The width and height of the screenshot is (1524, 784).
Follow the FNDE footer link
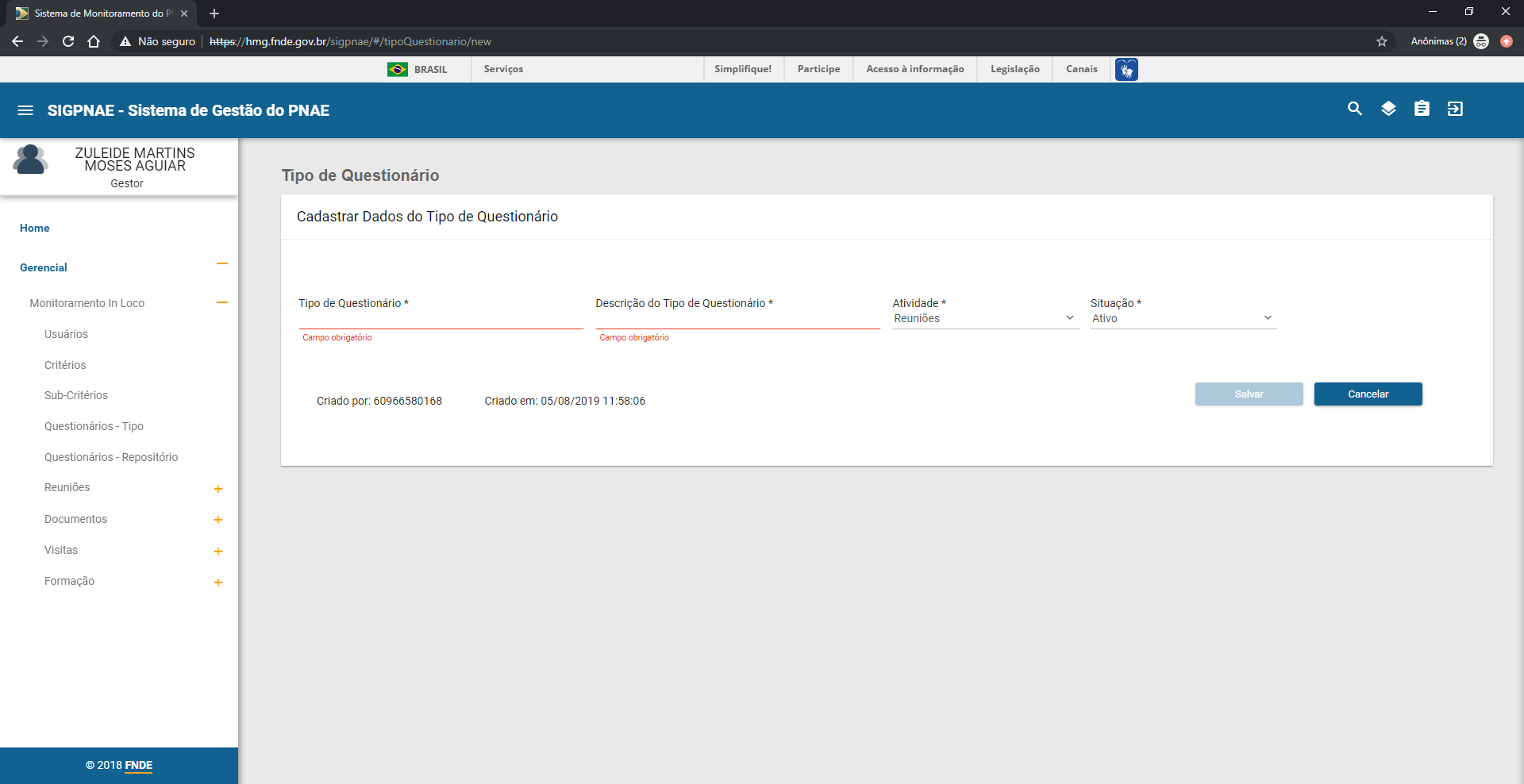(x=138, y=765)
